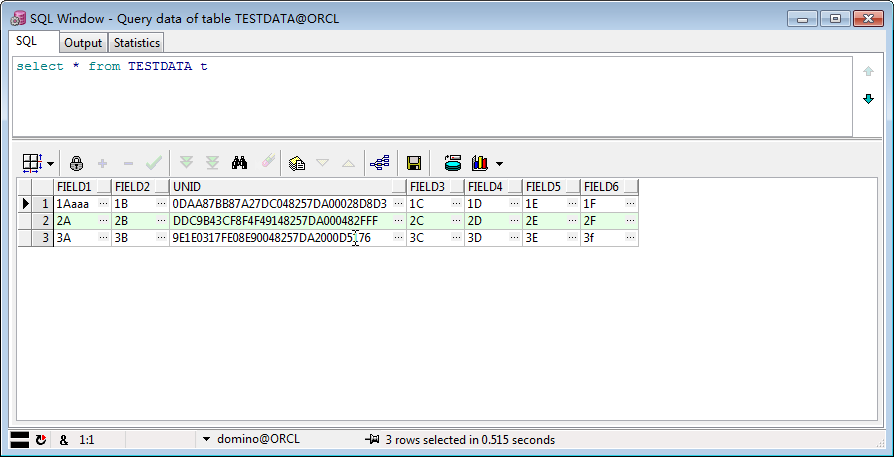The height and width of the screenshot is (457, 894).
Task: Open ellipsis editor for cell 3f
Action: coord(631,238)
